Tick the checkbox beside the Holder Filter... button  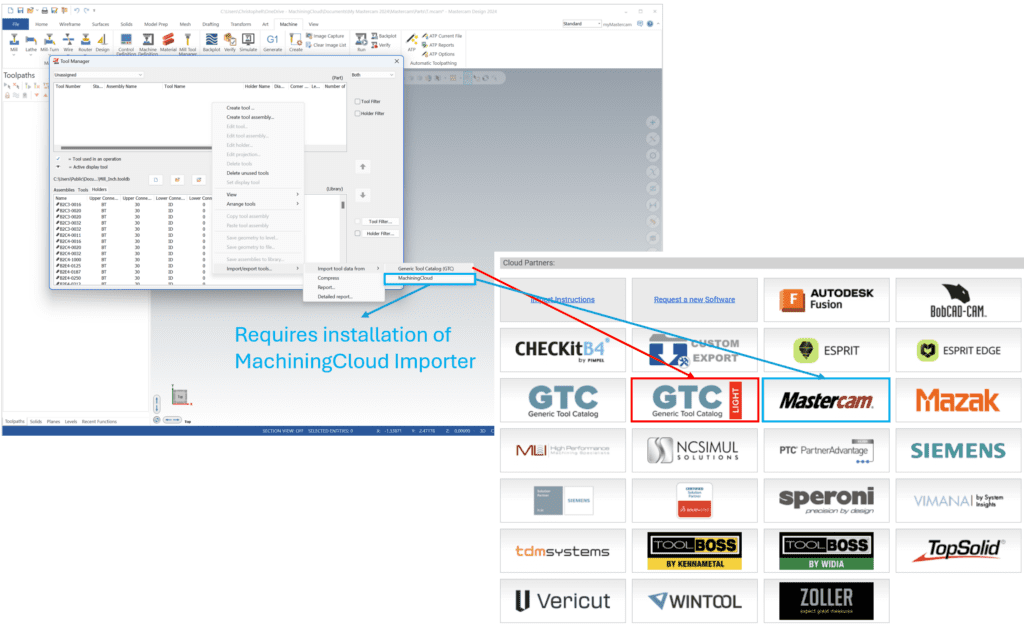click(x=357, y=233)
